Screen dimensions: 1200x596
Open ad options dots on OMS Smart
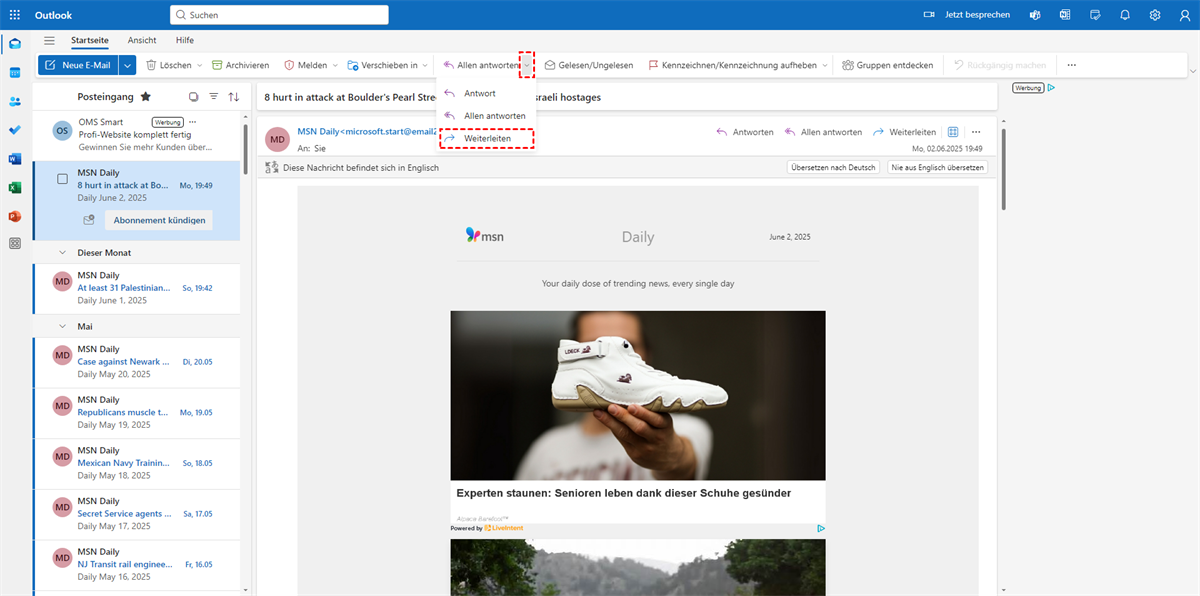(193, 122)
